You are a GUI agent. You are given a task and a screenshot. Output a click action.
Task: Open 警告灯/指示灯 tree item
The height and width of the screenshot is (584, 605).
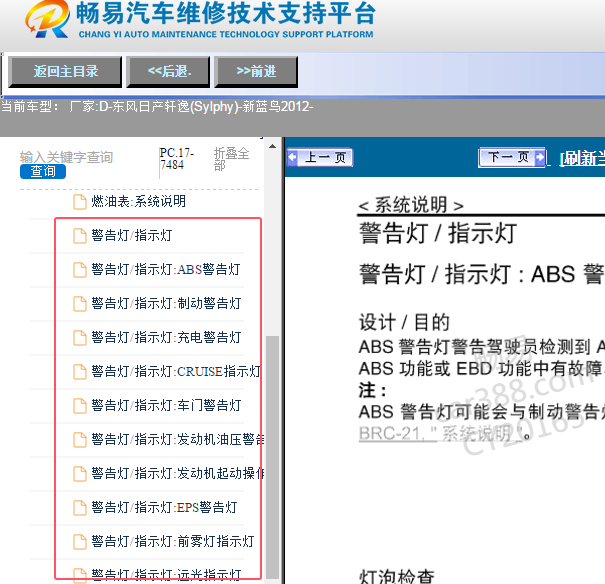(132, 235)
